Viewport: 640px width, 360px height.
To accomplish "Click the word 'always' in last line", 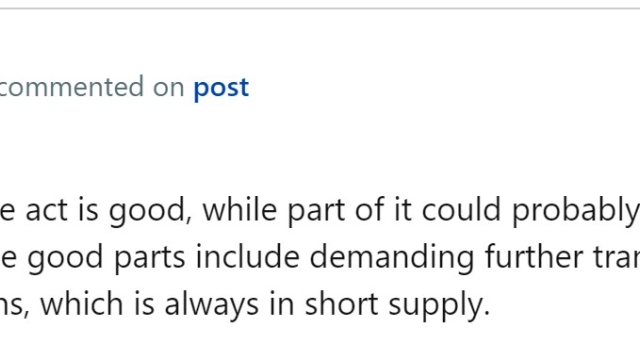I will point(212,305).
